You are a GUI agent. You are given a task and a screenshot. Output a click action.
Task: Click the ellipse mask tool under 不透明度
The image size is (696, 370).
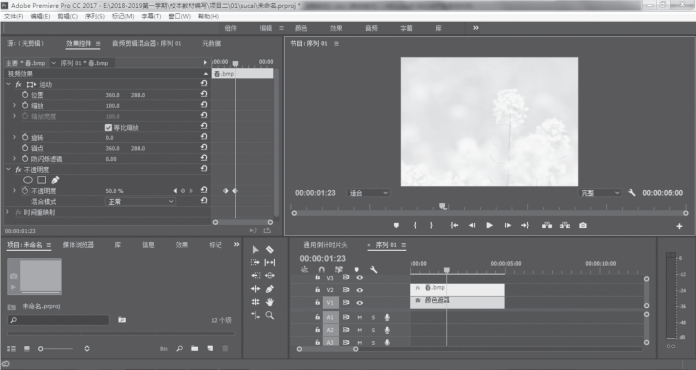pyautogui.click(x=28, y=180)
